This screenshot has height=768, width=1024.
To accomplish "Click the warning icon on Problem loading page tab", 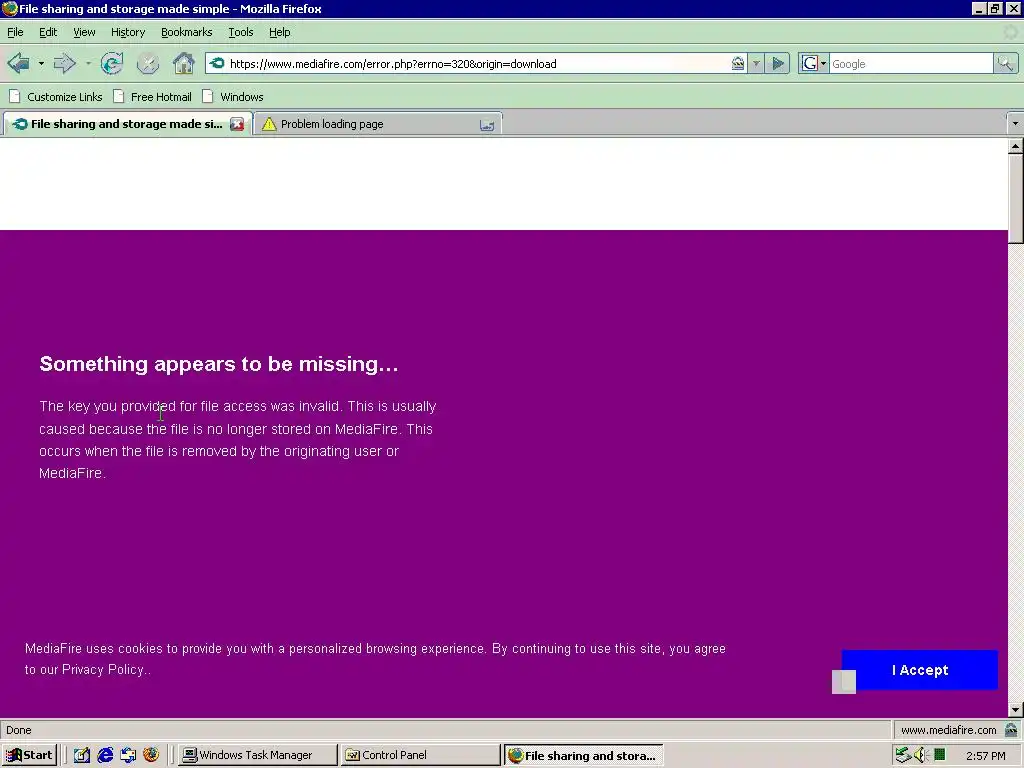I will (269, 124).
